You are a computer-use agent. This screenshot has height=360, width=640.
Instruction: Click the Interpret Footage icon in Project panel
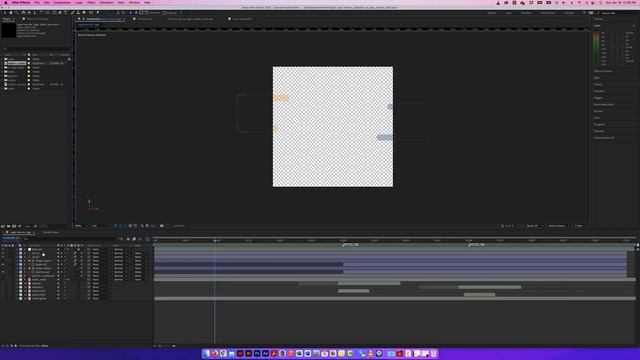[2, 226]
